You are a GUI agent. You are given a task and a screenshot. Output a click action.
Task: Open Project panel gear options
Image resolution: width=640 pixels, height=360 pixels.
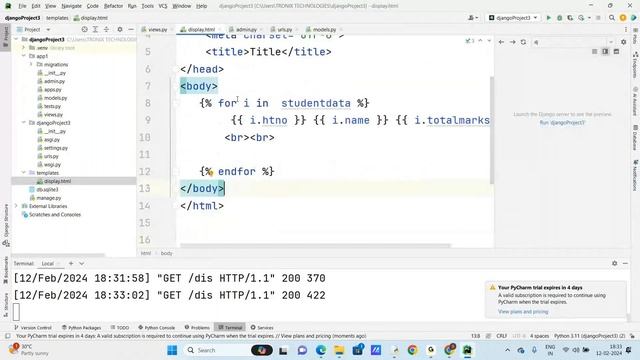coord(120,29)
